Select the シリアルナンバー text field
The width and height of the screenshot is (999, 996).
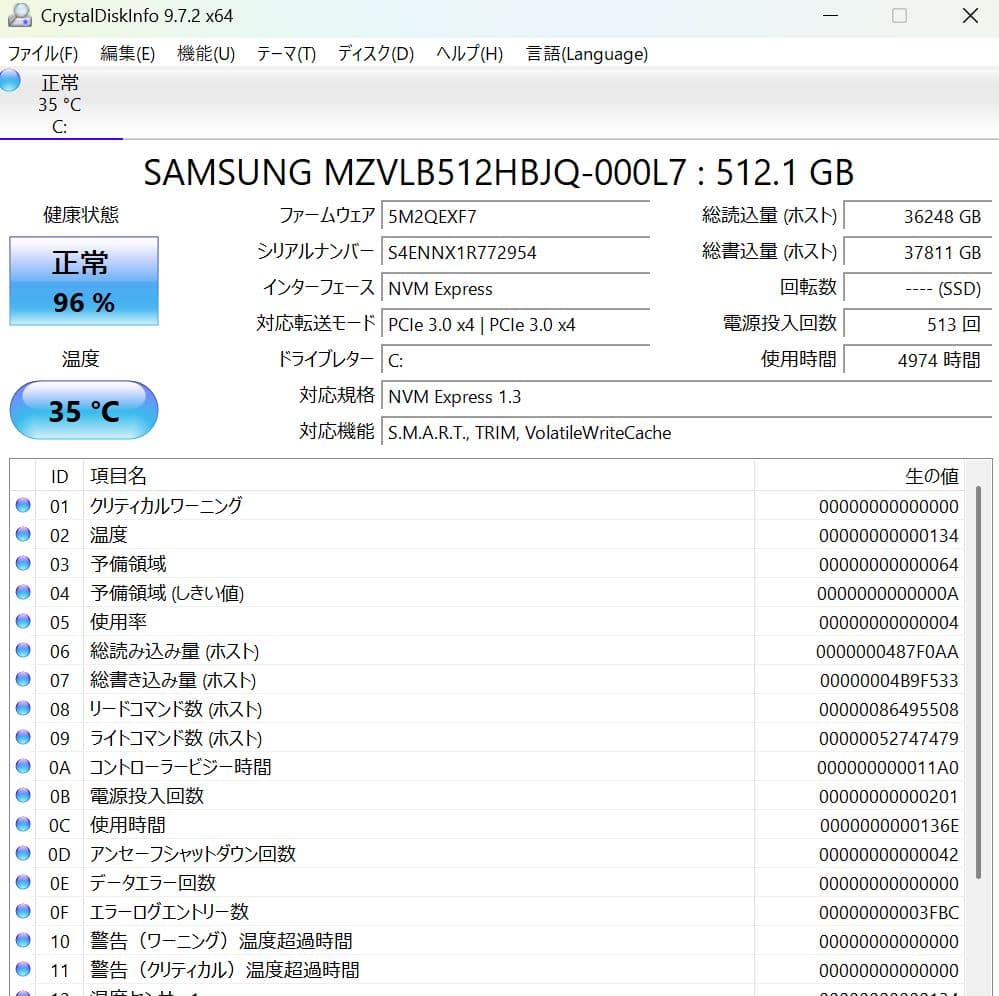[516, 252]
